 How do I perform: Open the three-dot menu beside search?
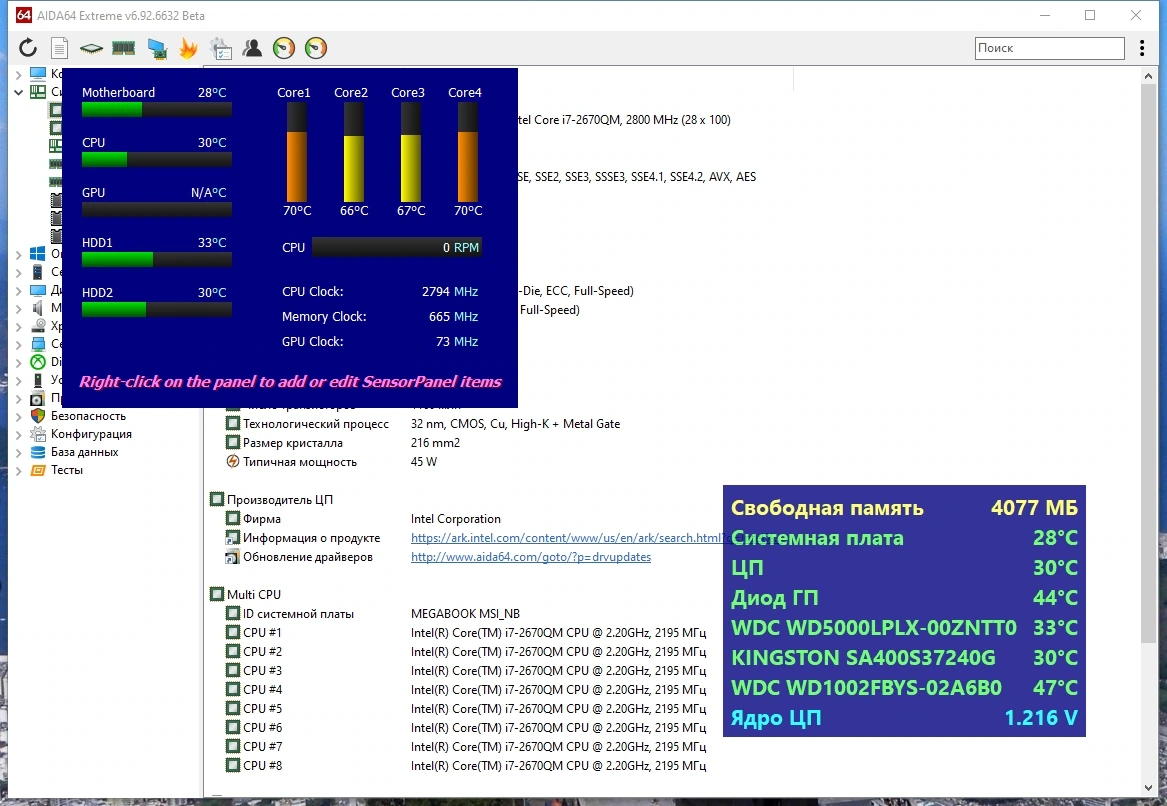click(1142, 48)
